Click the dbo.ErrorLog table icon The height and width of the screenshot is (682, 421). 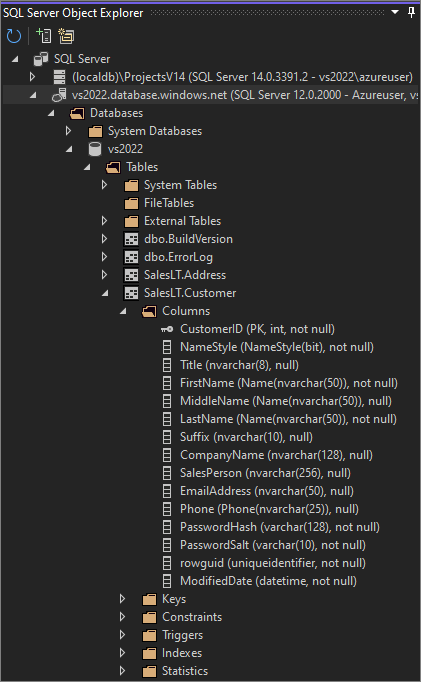(x=131, y=257)
